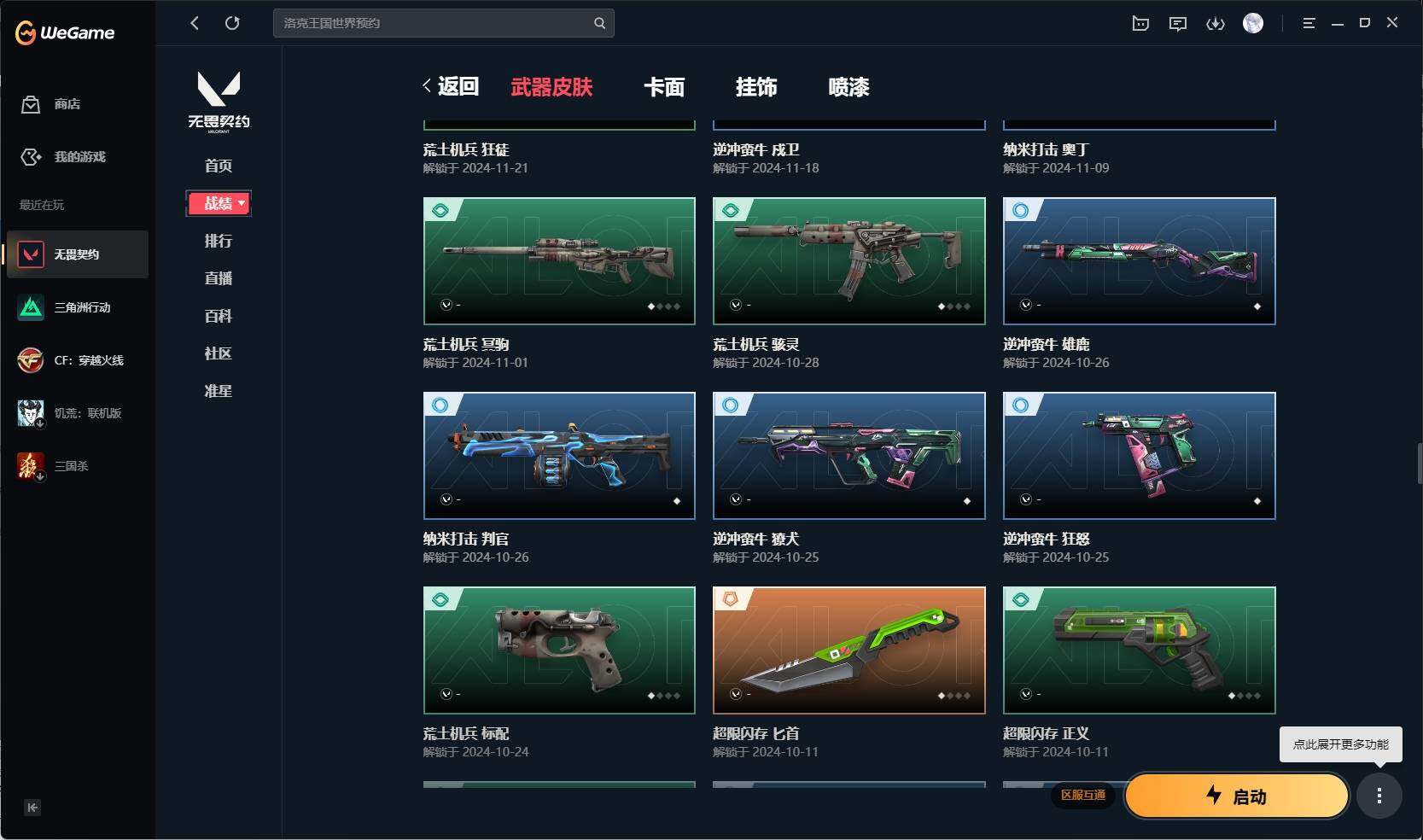Open the 超限闪存 匕首 skin thumbnail

(849, 650)
